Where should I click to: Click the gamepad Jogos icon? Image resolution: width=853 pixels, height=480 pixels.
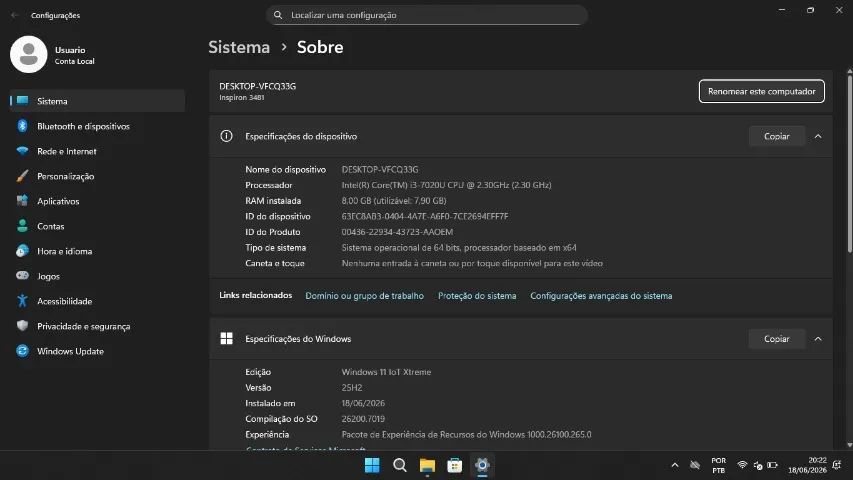coord(22,275)
